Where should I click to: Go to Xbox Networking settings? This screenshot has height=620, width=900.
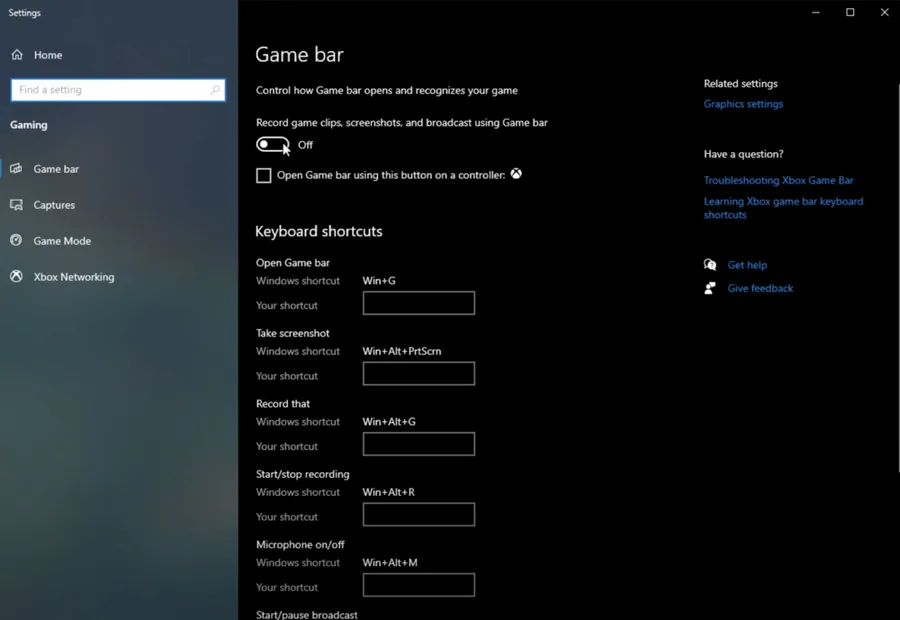73,277
